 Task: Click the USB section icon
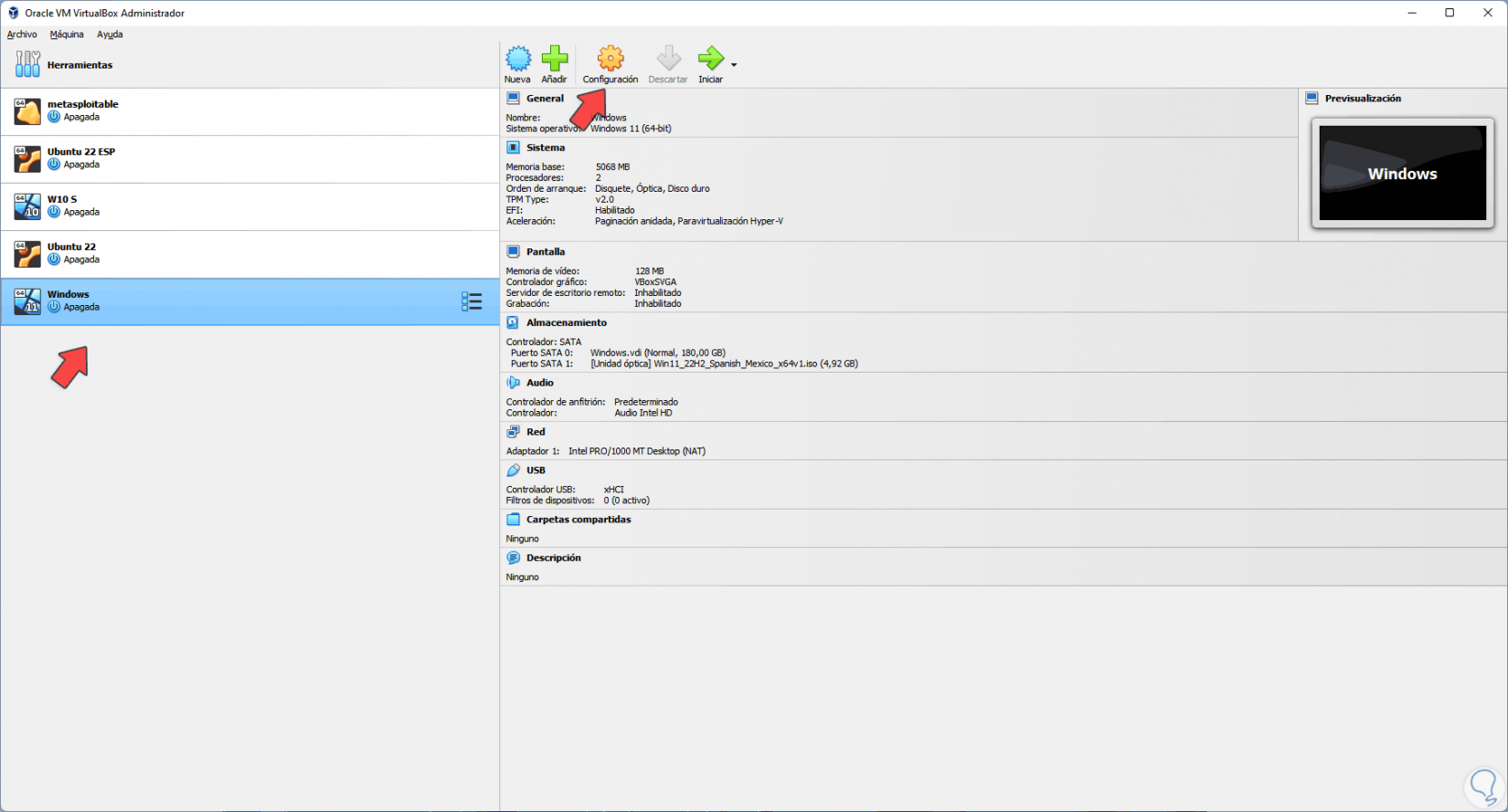(x=514, y=471)
